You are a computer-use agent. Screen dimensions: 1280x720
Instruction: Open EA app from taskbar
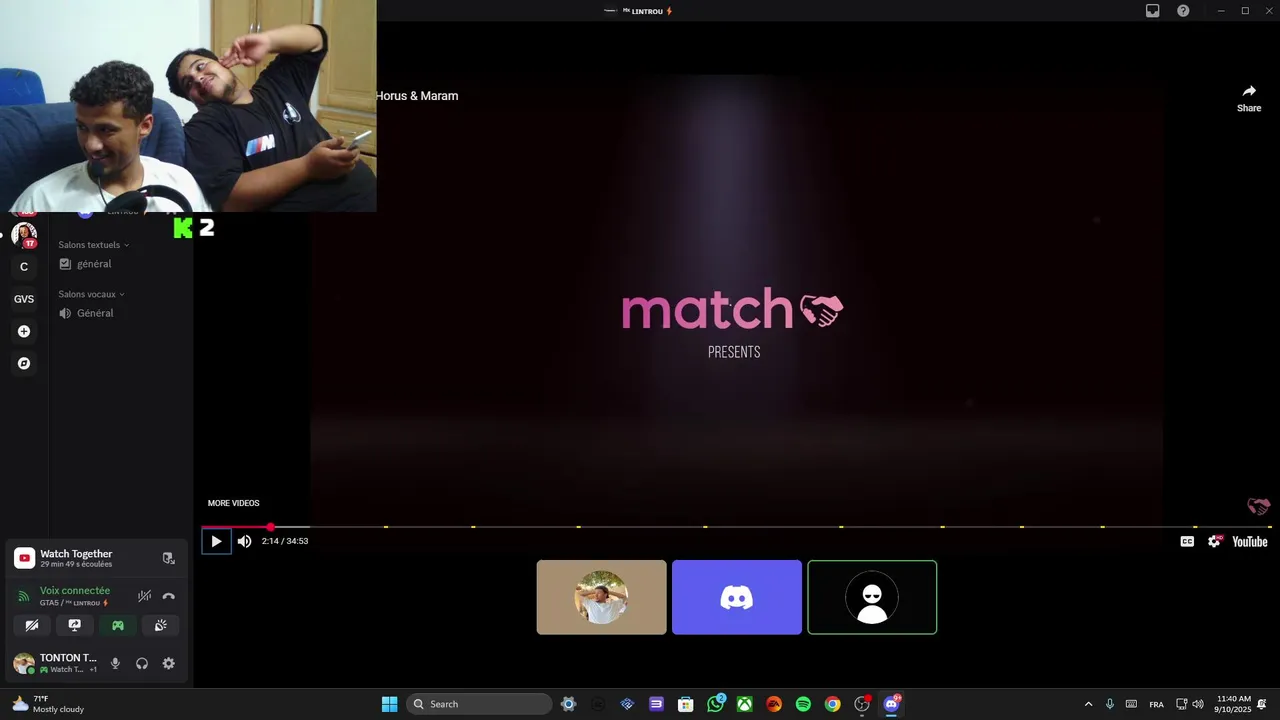[x=774, y=704]
